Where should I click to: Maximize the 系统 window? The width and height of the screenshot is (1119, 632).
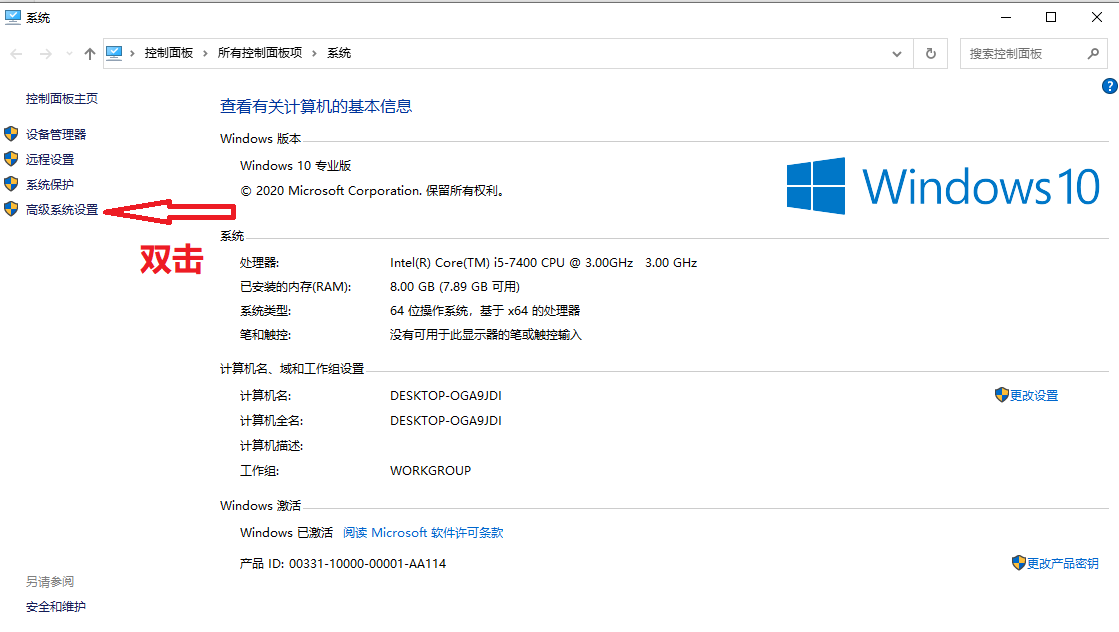pyautogui.click(x=1051, y=17)
